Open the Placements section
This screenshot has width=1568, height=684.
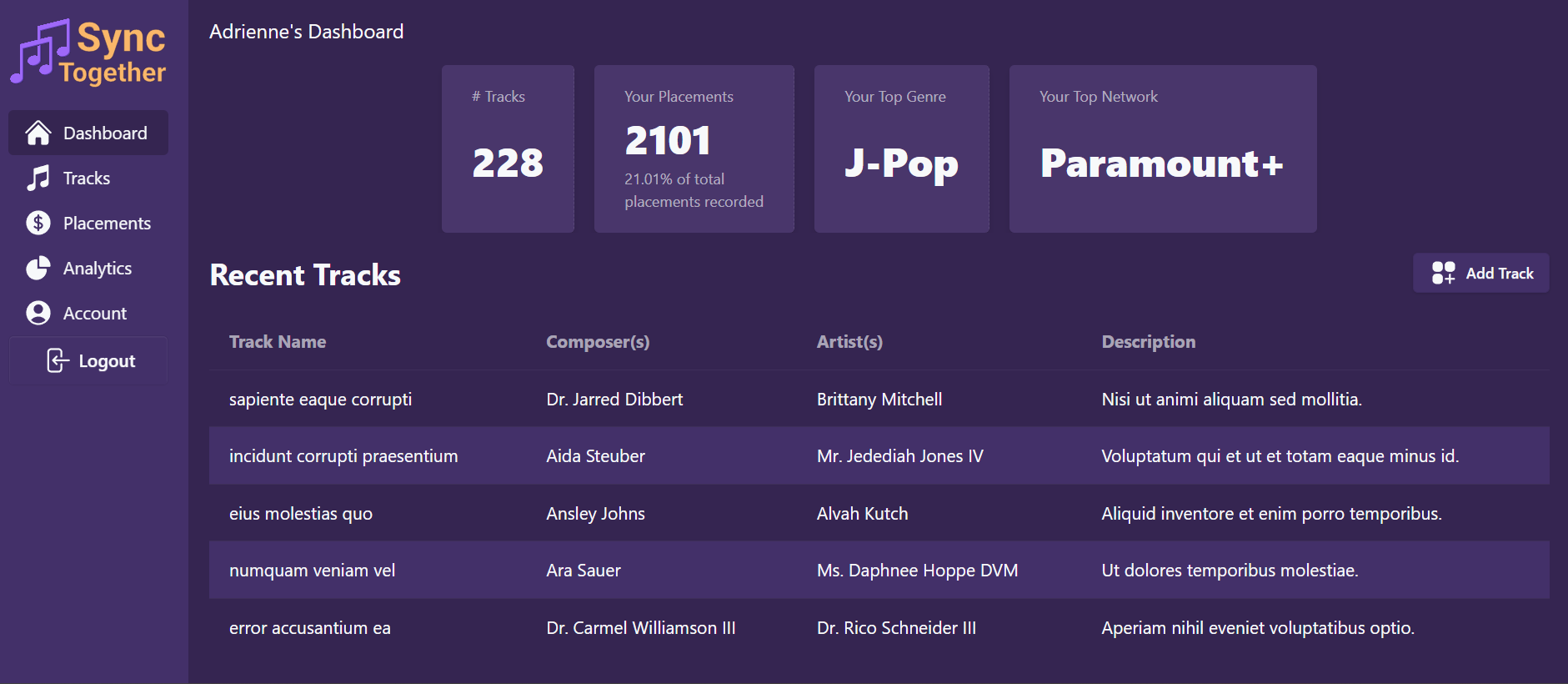tap(88, 223)
